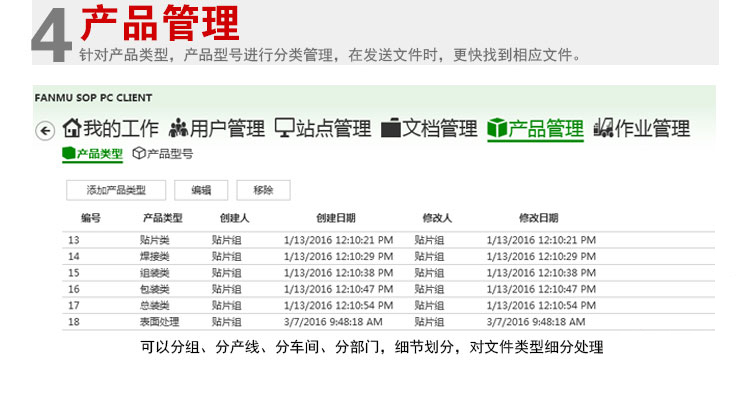The width and height of the screenshot is (750, 396).
Task: Click the outlined cube icon beside 产品型号
Action: click(x=139, y=153)
